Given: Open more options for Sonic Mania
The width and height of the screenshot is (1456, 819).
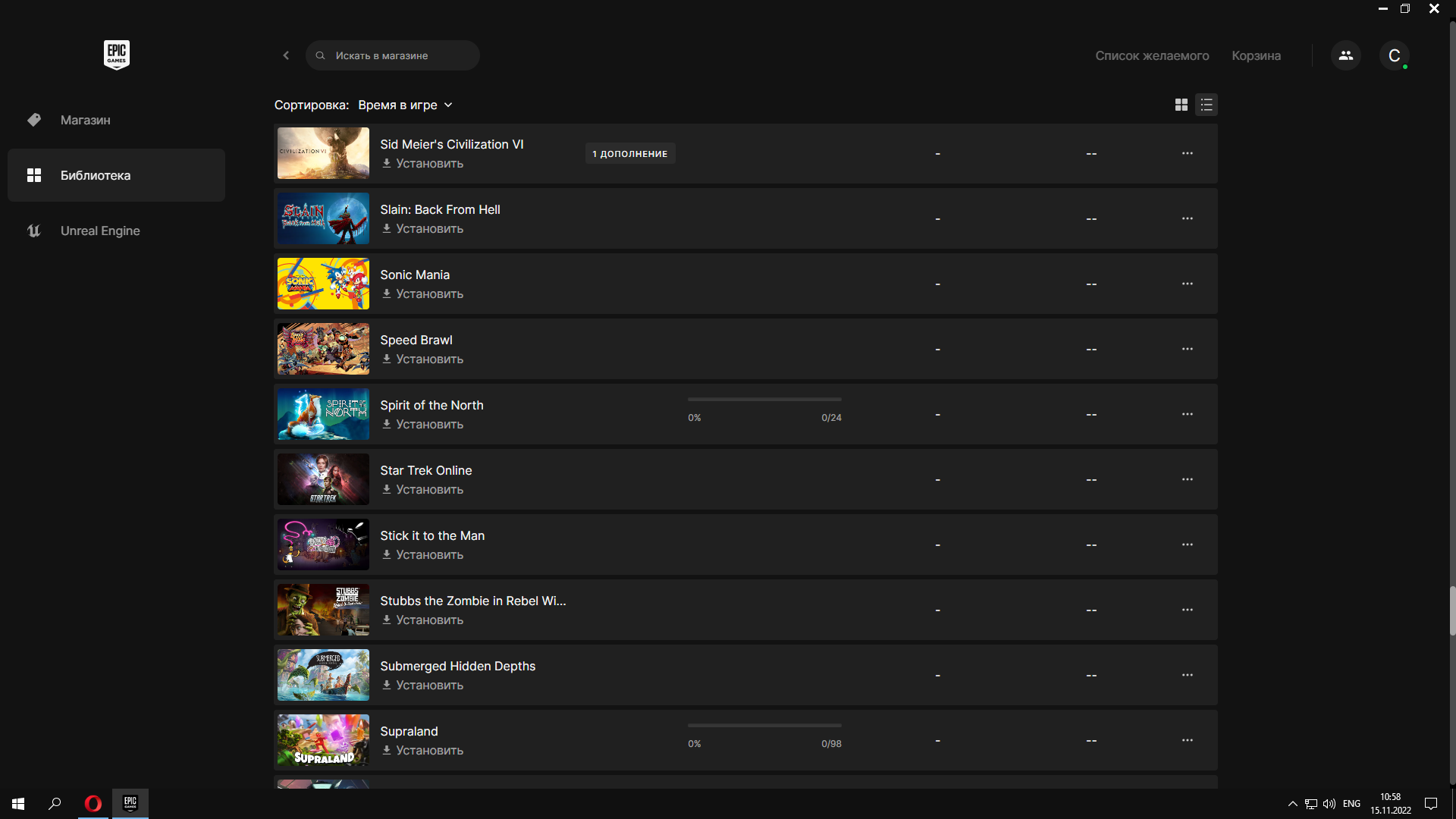Looking at the screenshot, I should click(1188, 284).
